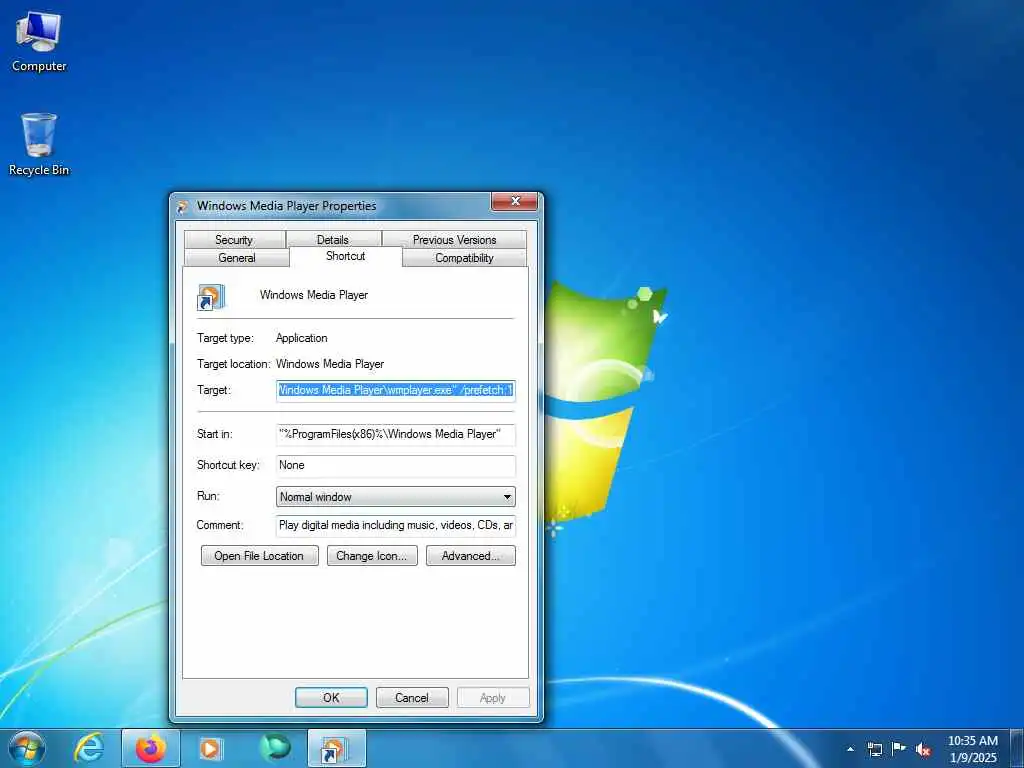Click the Start in text field
The image size is (1024, 768).
click(396, 434)
